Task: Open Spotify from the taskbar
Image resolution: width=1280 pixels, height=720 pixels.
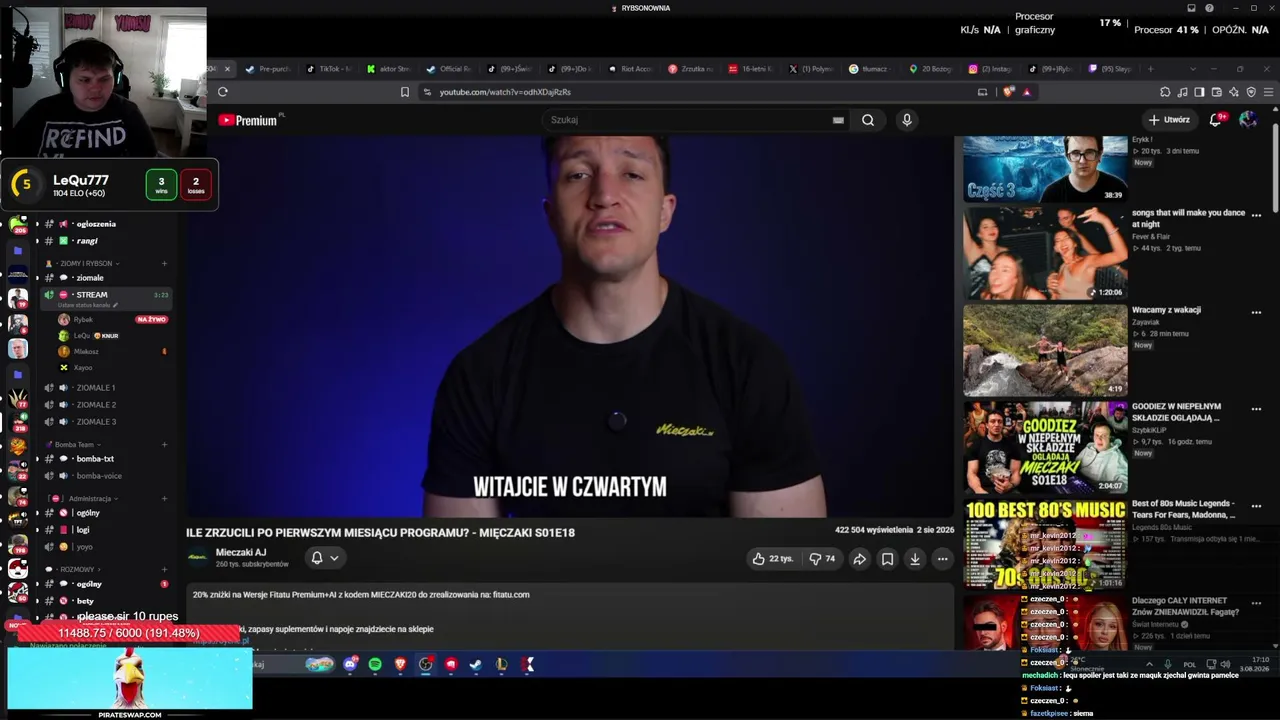Action: (375, 664)
